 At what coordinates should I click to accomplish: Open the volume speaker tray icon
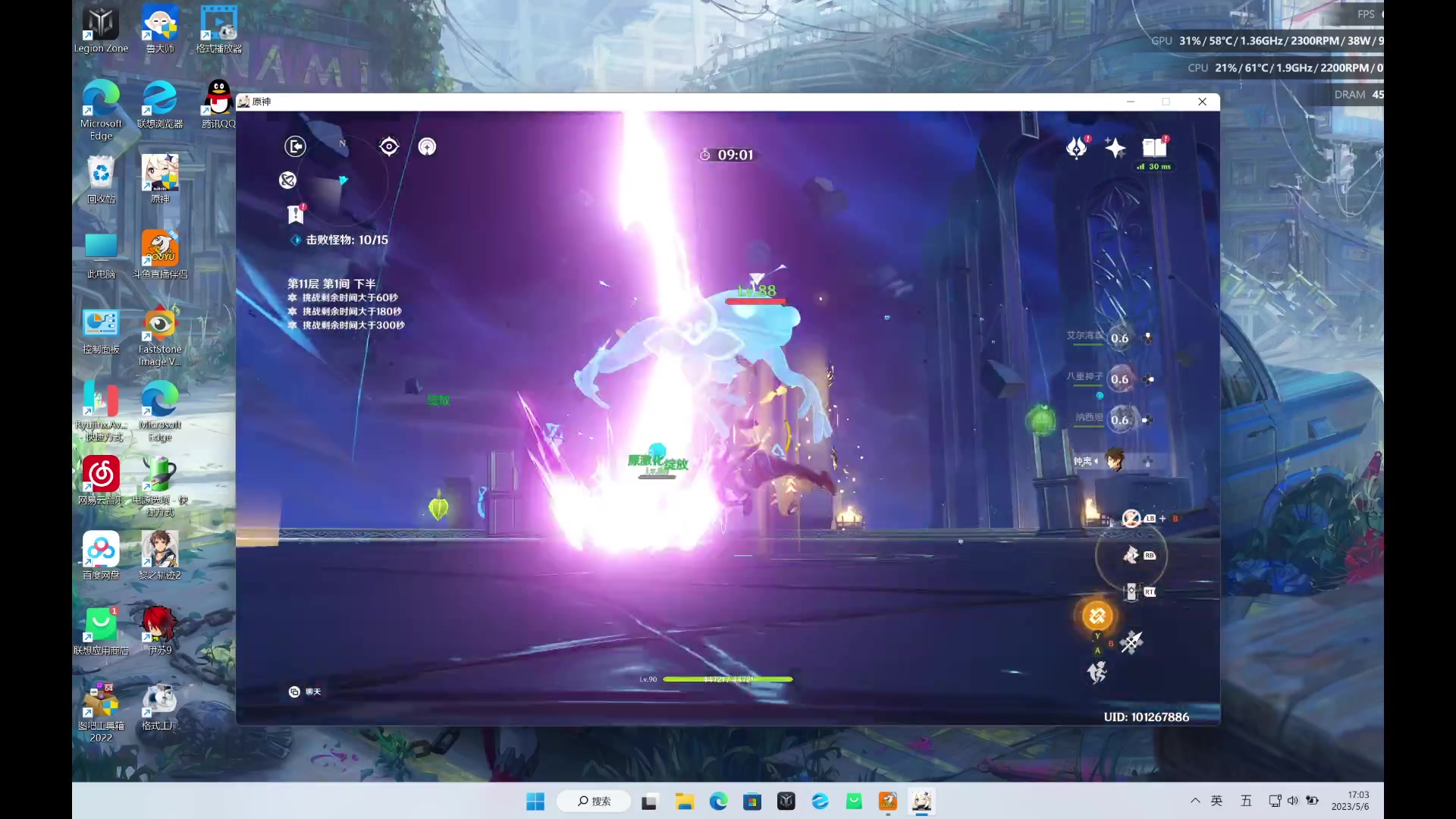(1293, 801)
